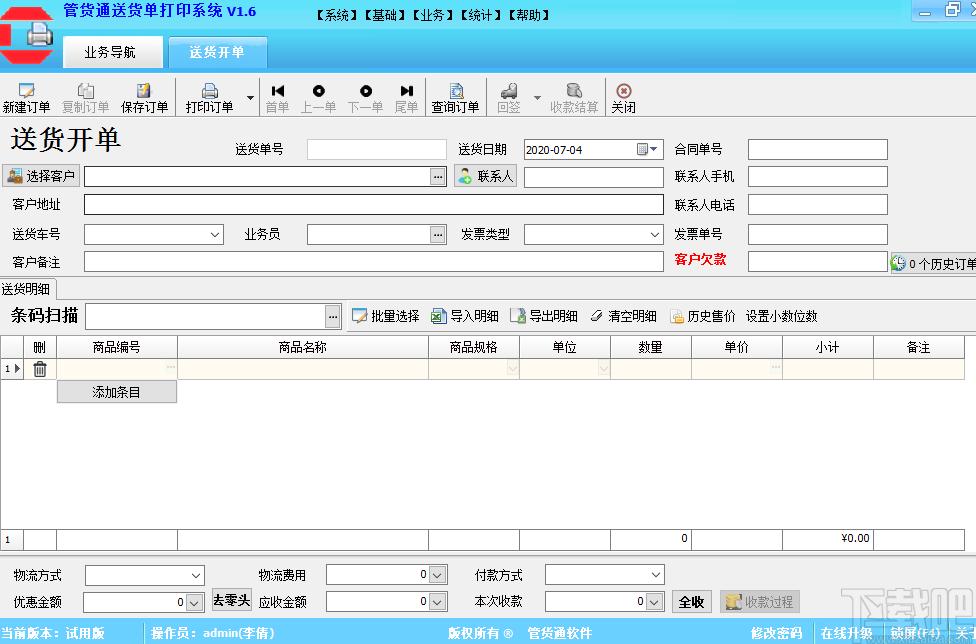Focus the 联系人电话 input field
Viewport: 976px width, 644px height.
point(817,205)
